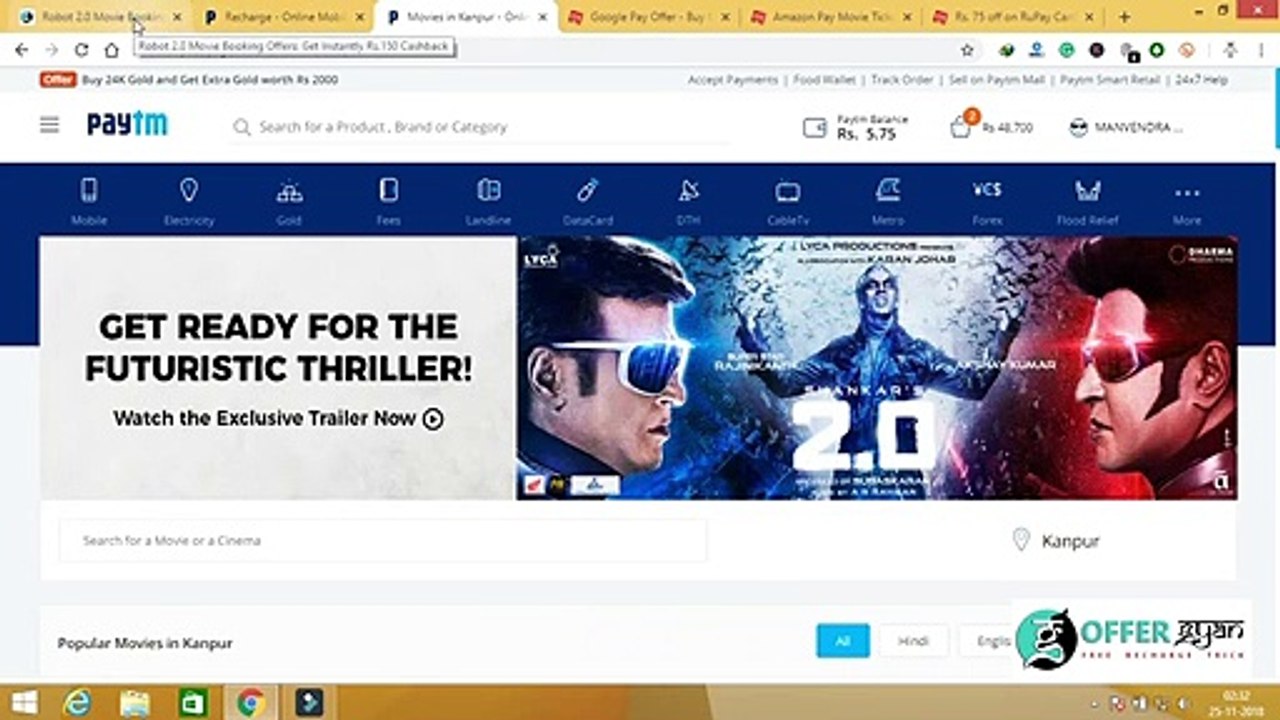The image size is (1280, 720).
Task: Open the Flood Relief category
Action: pos(1087,201)
